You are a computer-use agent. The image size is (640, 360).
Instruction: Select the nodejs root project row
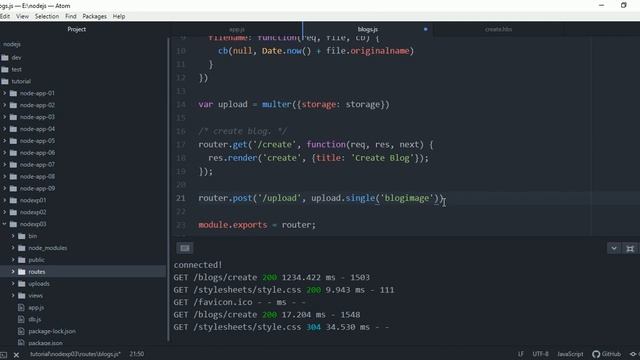click(x=83, y=44)
